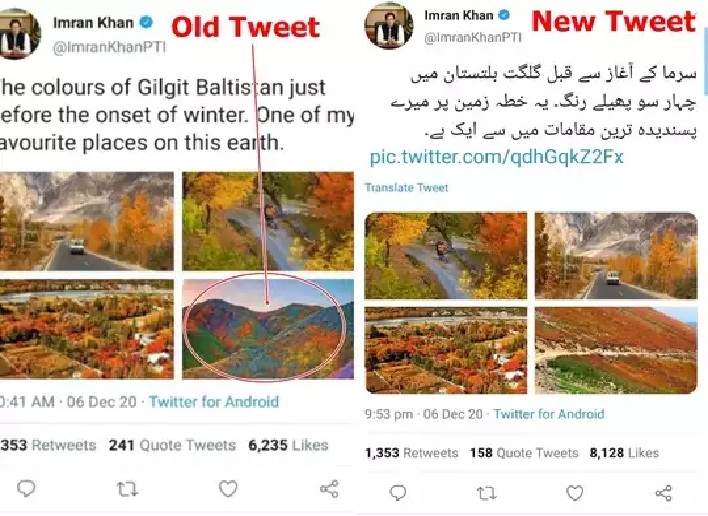708x516 pixels.
Task: Open Twitter for Android link in the new tweet
Action: click(x=549, y=414)
